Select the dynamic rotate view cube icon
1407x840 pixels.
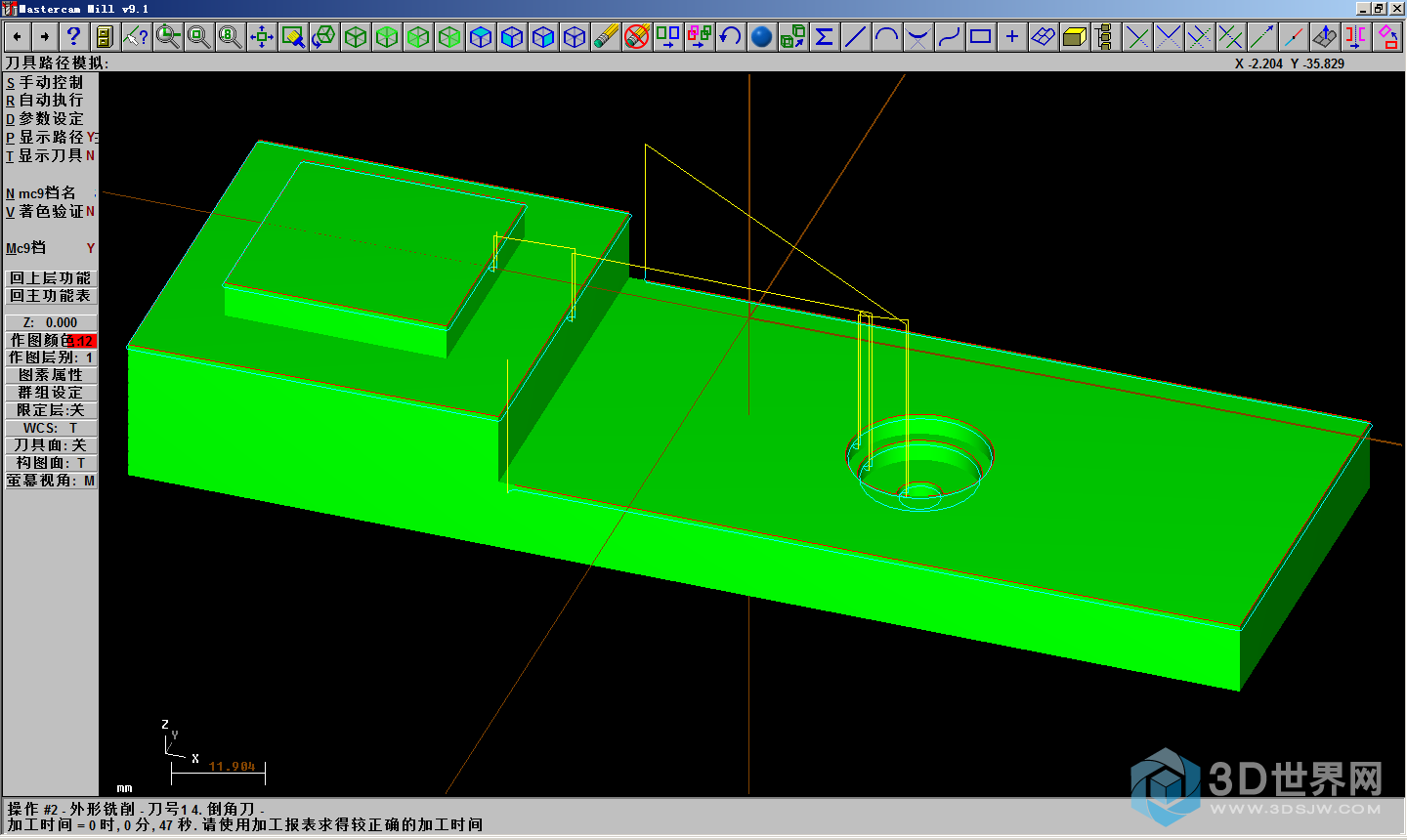(x=324, y=37)
